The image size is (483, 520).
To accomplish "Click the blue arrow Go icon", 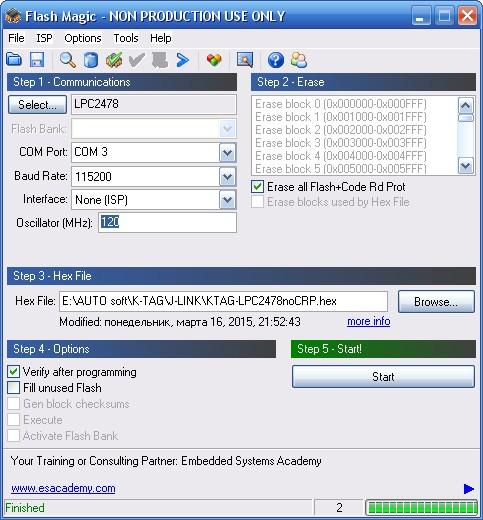I will point(182,60).
